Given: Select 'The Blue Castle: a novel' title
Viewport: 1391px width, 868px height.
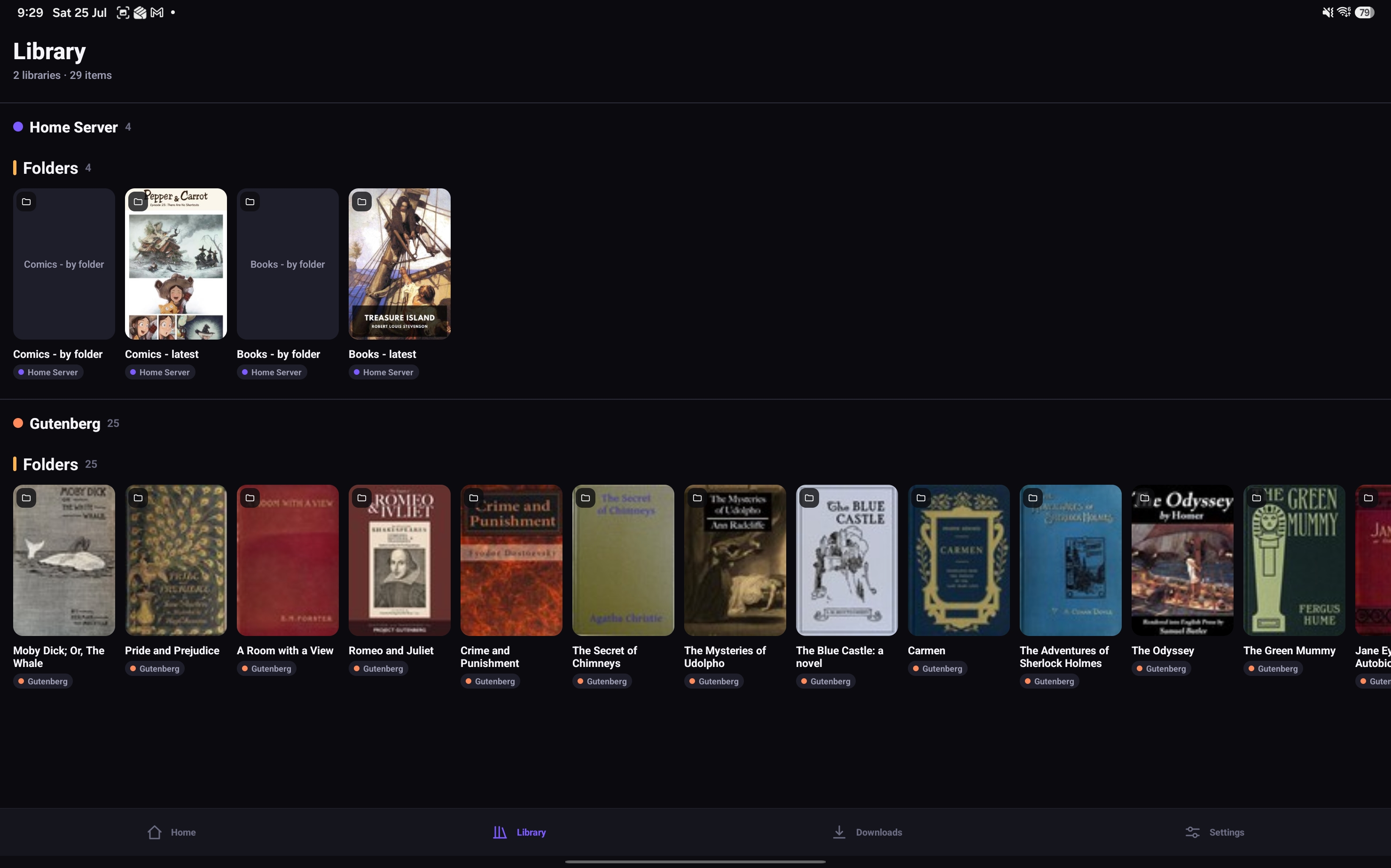Looking at the screenshot, I should click(840, 656).
